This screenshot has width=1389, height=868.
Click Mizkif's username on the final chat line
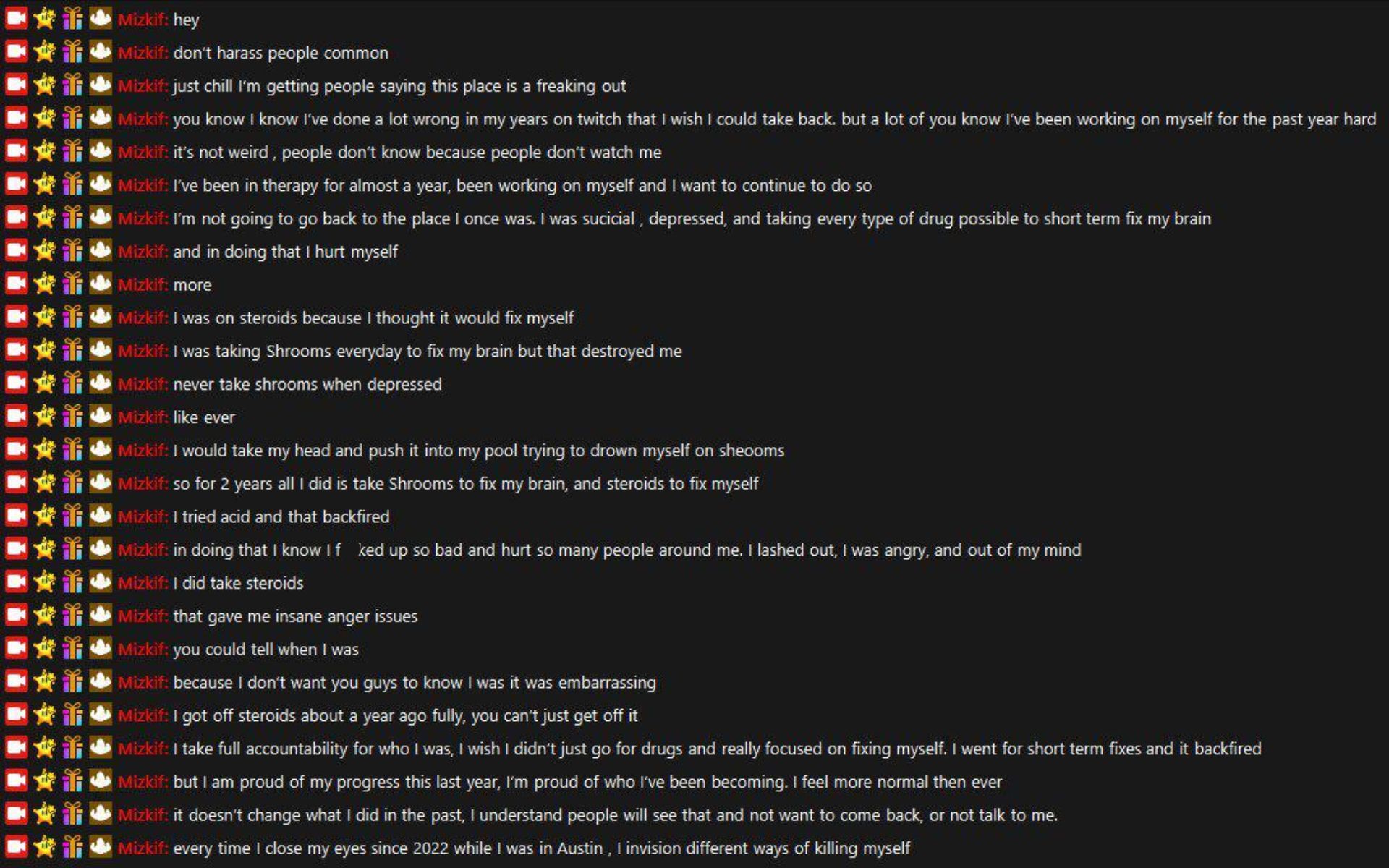pyautogui.click(x=143, y=848)
